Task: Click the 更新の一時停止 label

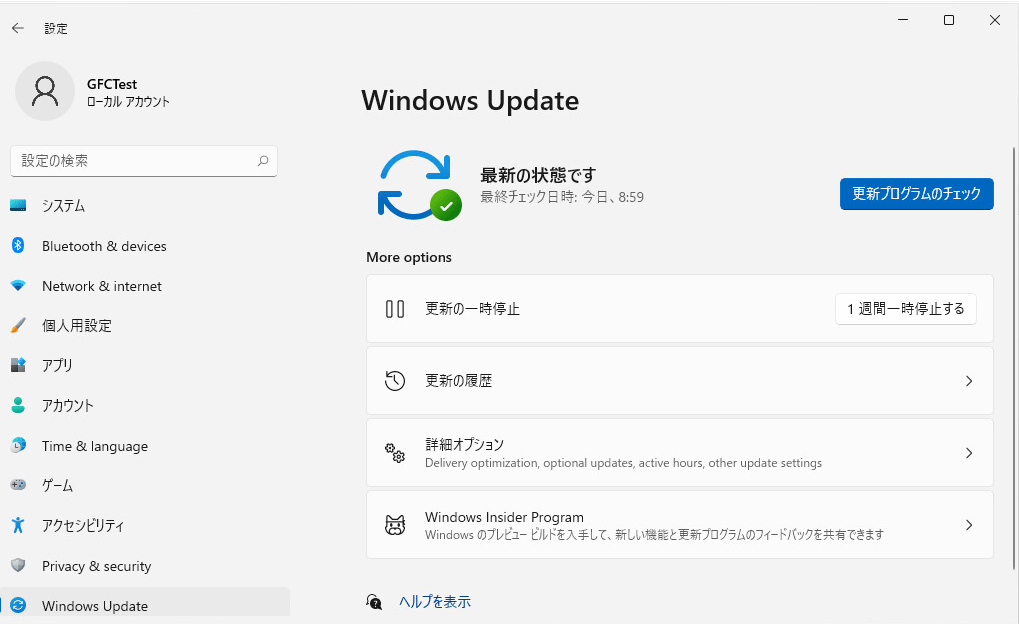Action: coord(472,309)
